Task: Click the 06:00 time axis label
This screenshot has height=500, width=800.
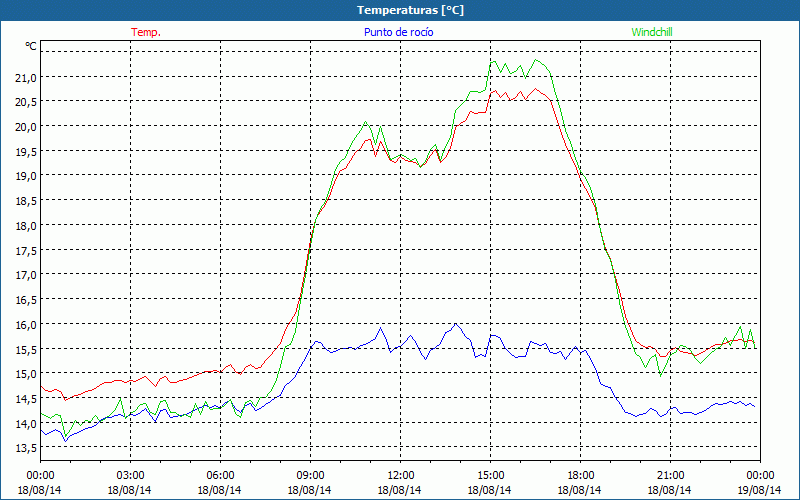Action: [220, 475]
